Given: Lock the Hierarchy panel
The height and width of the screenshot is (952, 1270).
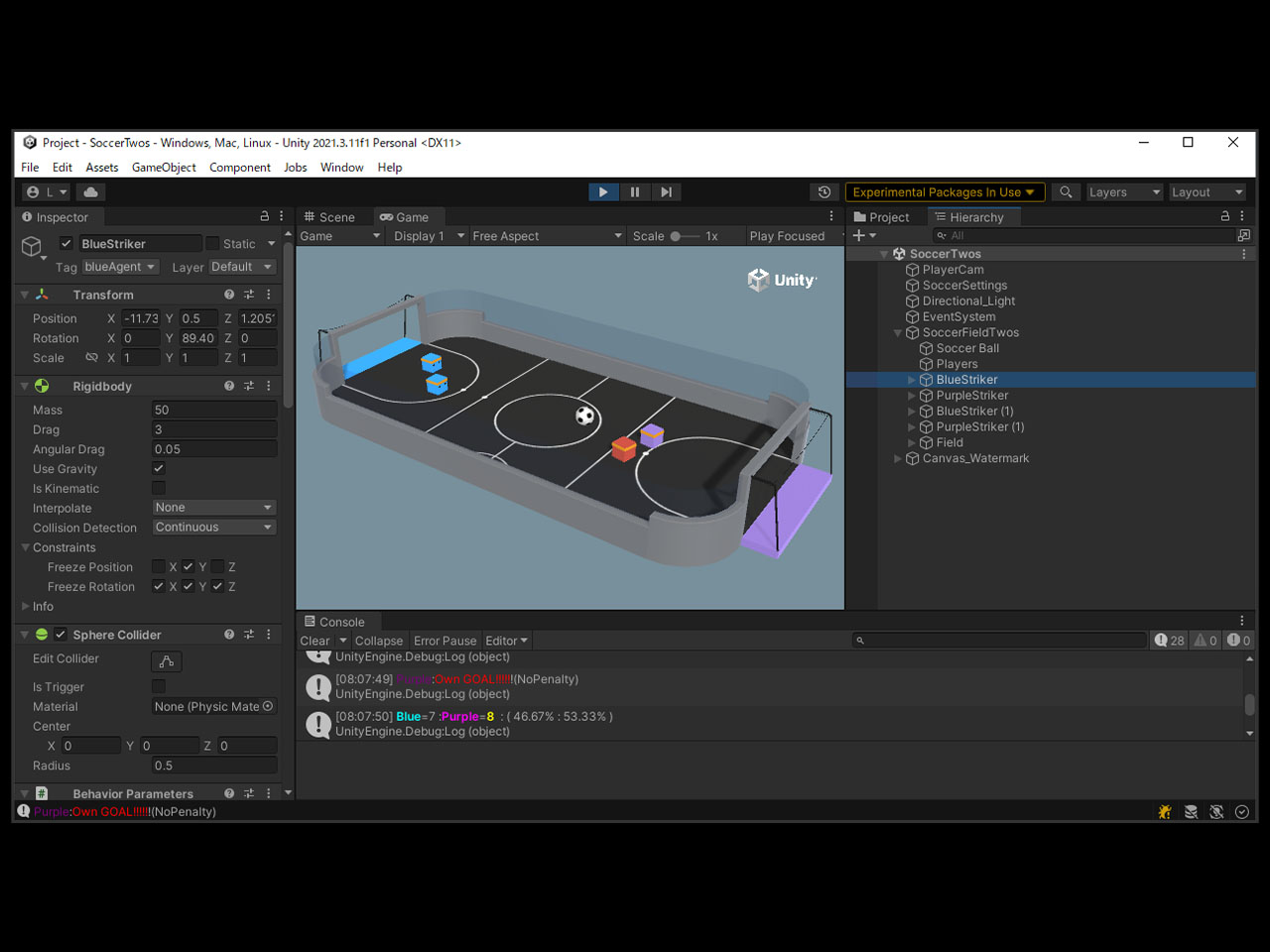Looking at the screenshot, I should coord(1225,216).
